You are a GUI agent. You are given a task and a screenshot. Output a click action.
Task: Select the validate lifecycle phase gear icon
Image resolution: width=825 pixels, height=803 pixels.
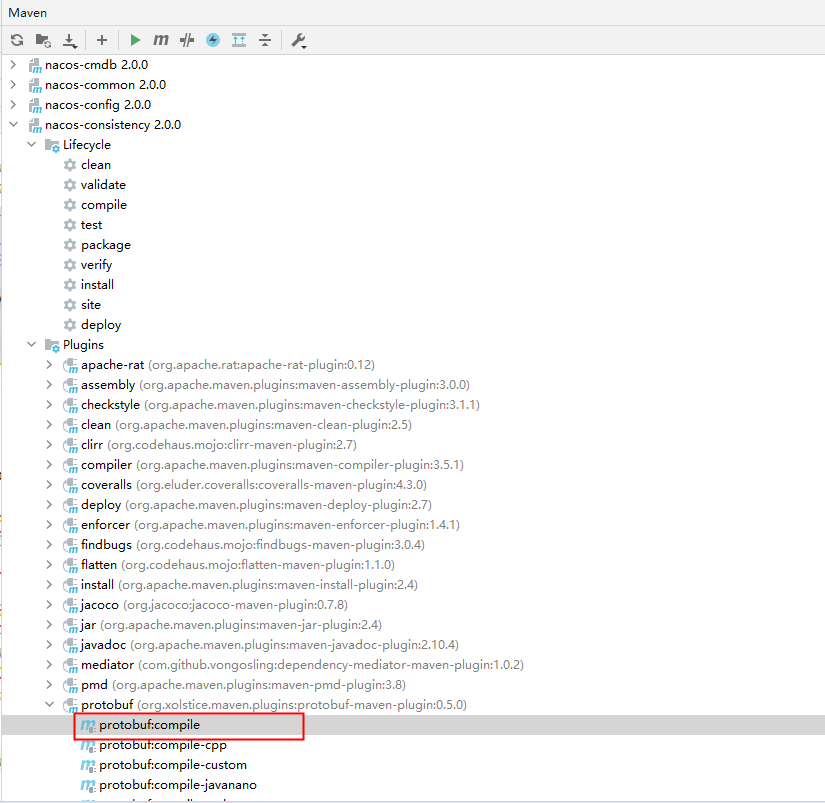tap(70, 185)
